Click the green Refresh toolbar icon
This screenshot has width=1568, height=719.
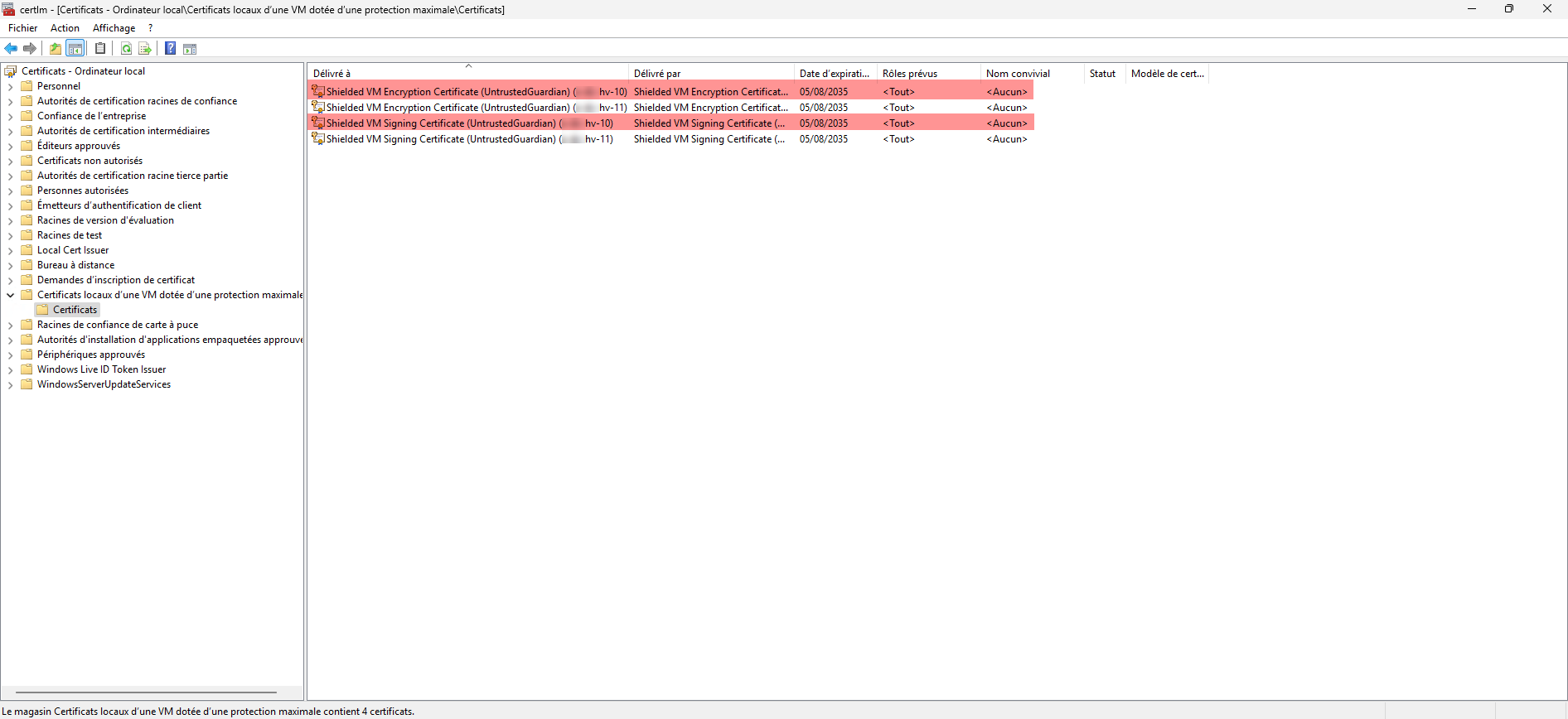pos(126,49)
